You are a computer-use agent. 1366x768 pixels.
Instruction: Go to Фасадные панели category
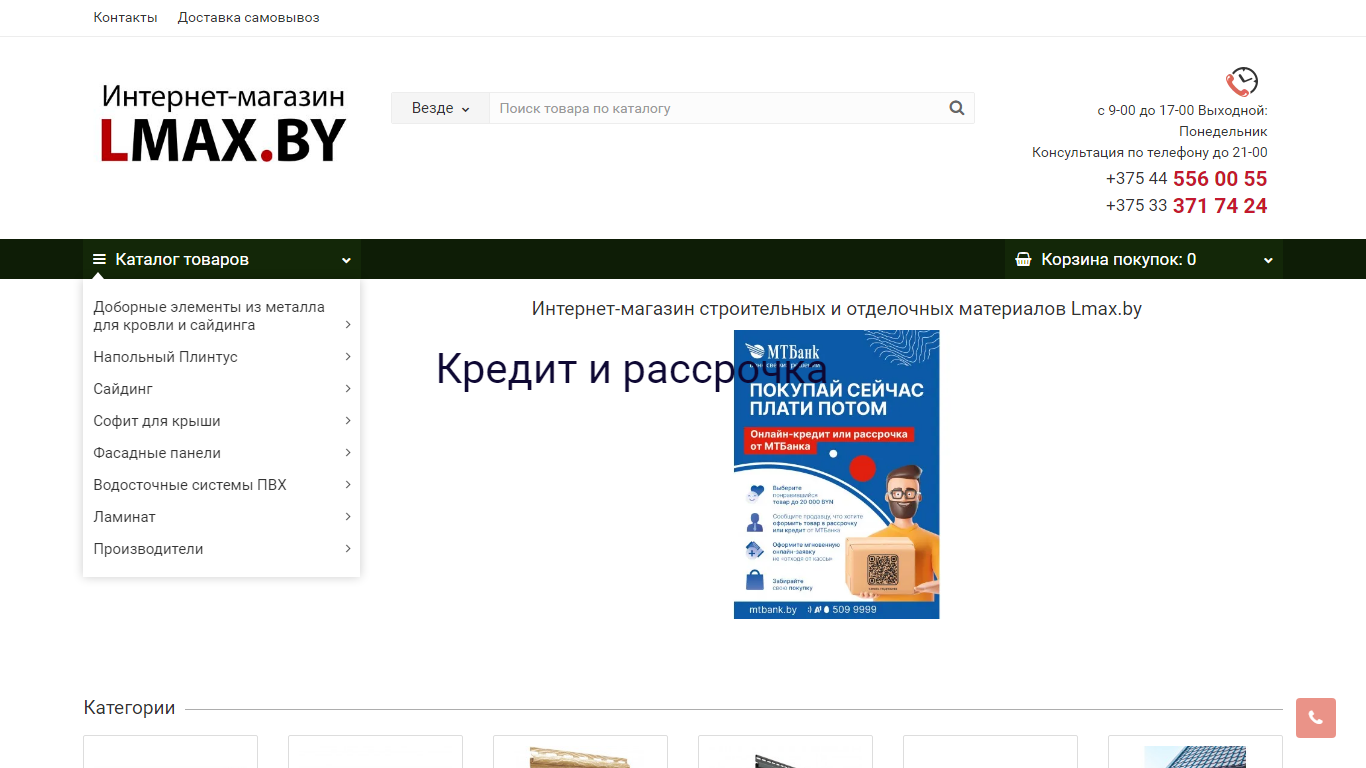click(x=157, y=453)
